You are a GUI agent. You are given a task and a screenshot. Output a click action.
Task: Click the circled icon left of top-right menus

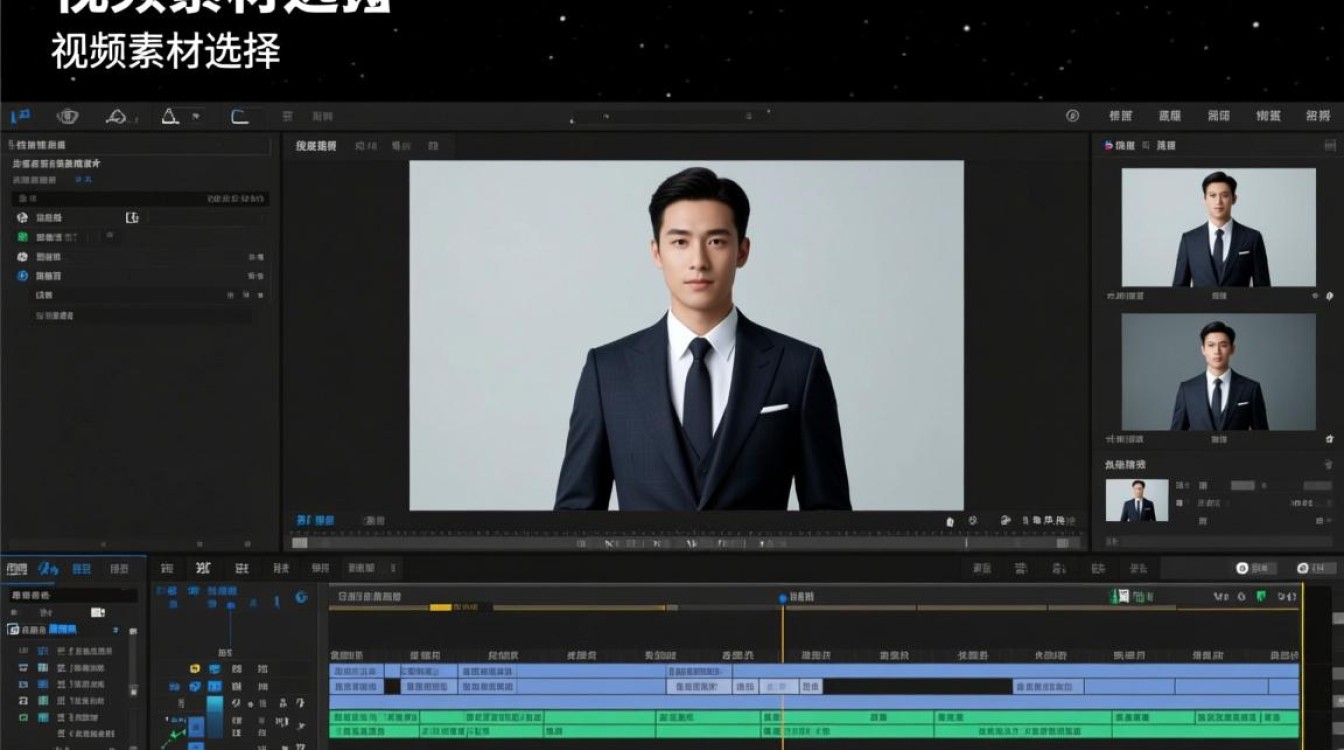point(1073,116)
